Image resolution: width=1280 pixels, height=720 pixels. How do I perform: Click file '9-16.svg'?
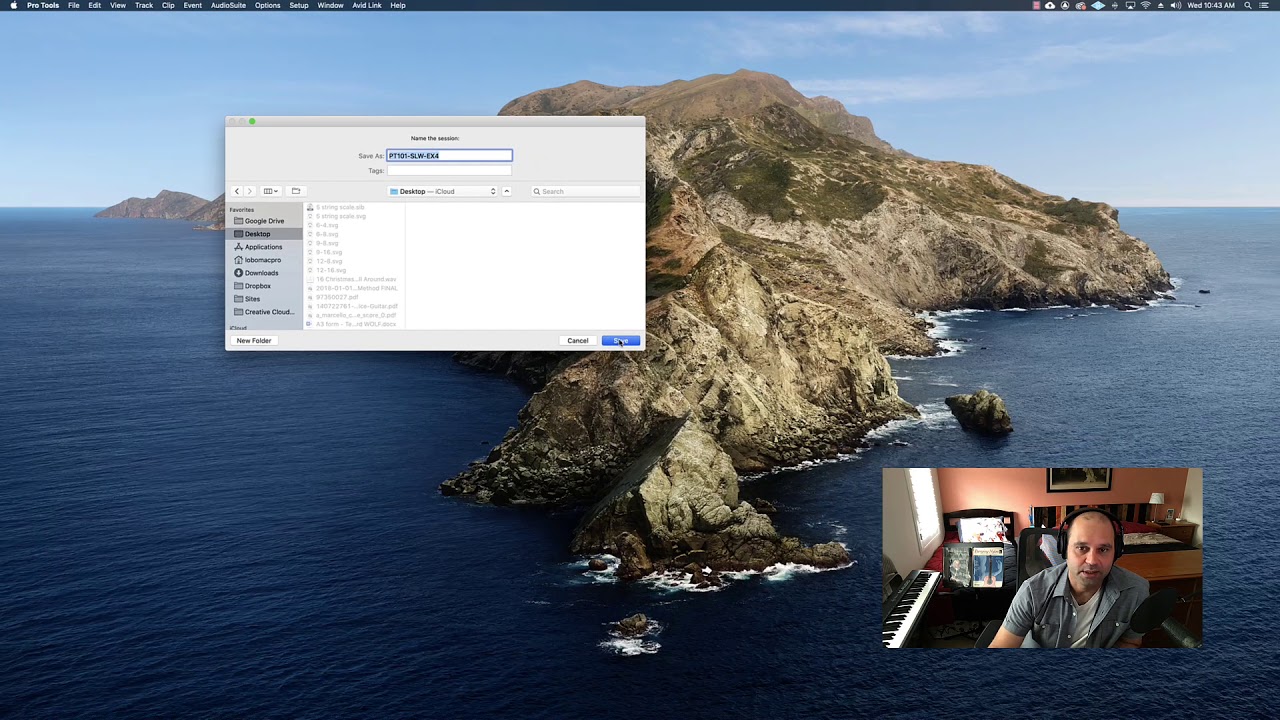(x=329, y=252)
